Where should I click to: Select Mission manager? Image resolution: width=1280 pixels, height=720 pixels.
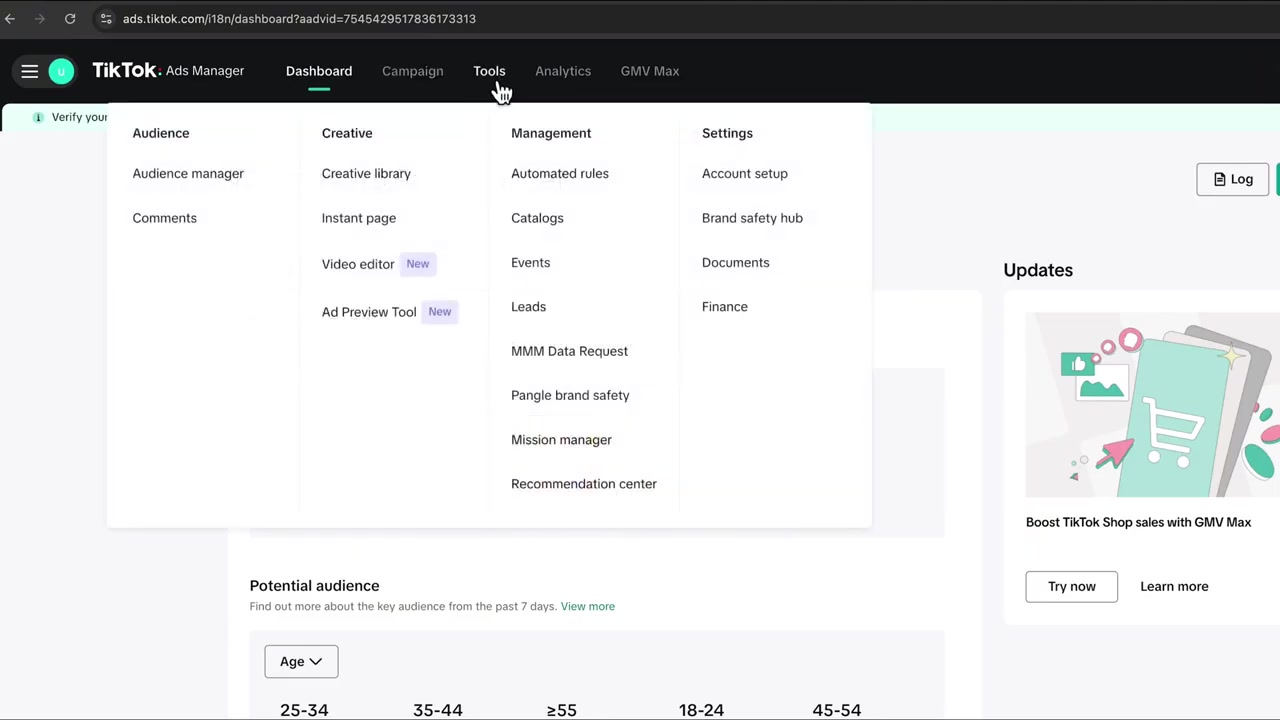[561, 440]
